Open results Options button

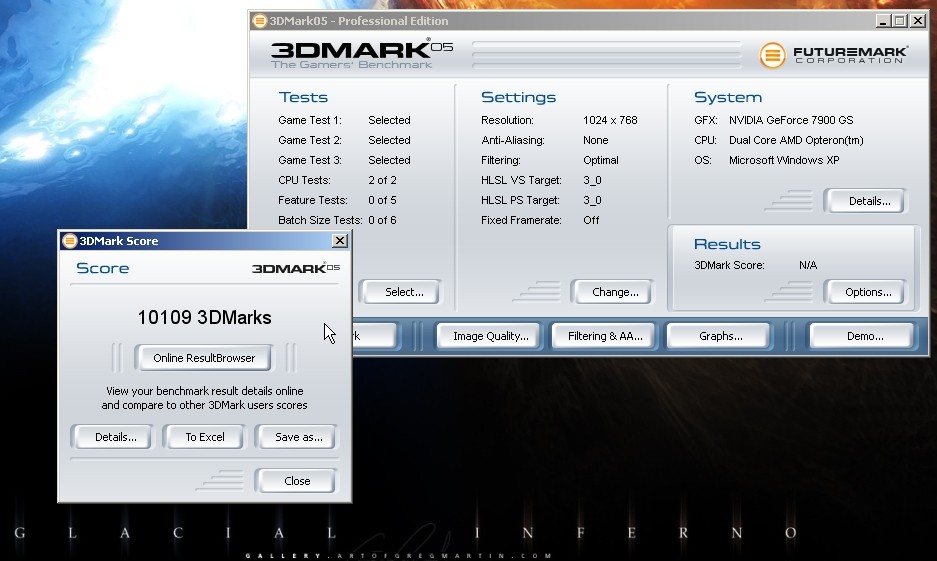click(868, 292)
